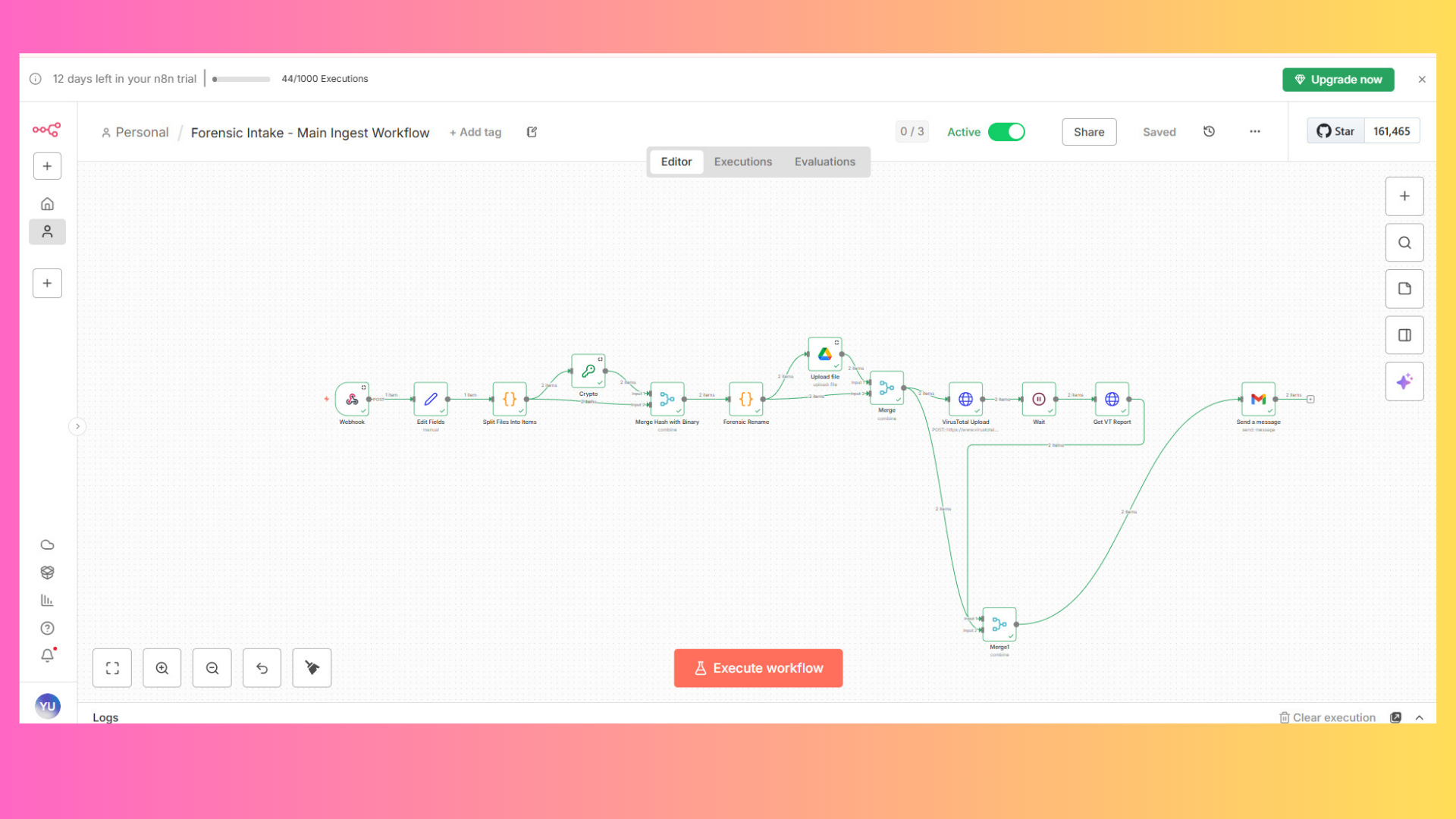Click the n8n logo icon
The image size is (1456, 819).
tap(46, 130)
